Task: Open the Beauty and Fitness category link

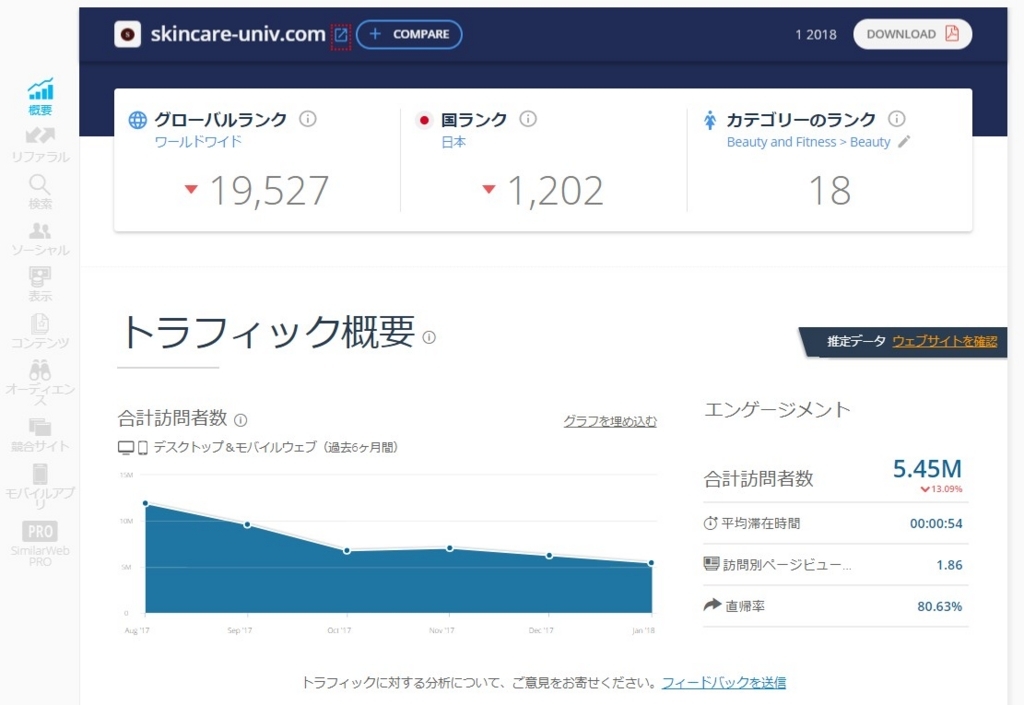Action: (x=781, y=142)
